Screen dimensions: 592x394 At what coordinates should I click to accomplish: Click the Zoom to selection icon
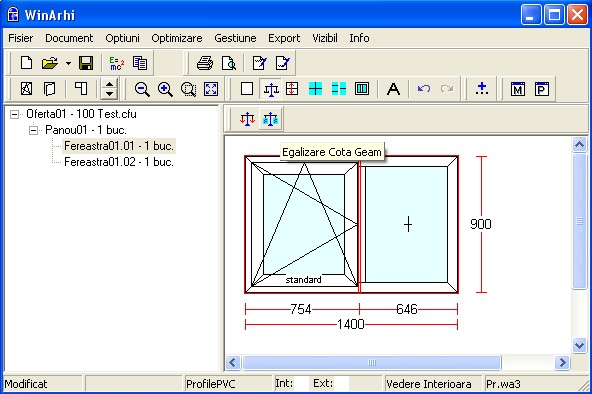pos(188,89)
